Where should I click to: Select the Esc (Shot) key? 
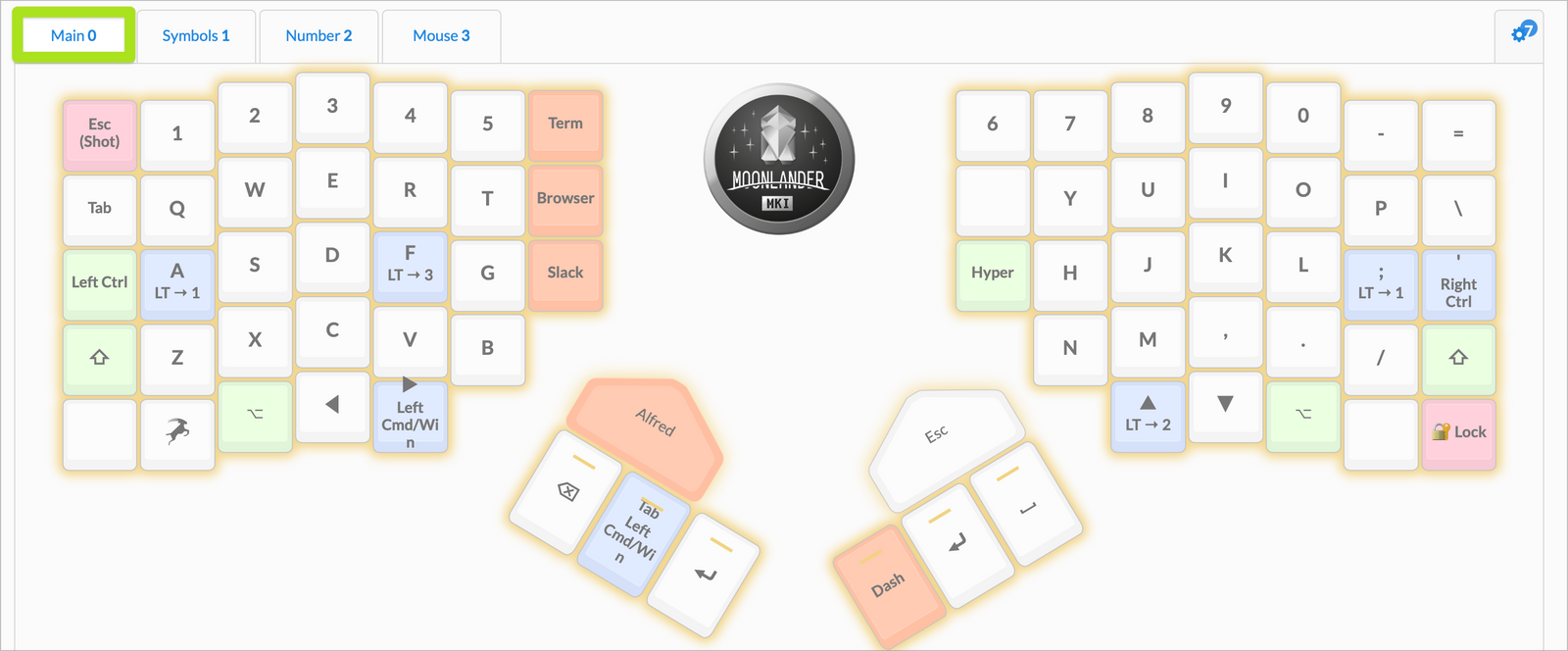point(99,133)
